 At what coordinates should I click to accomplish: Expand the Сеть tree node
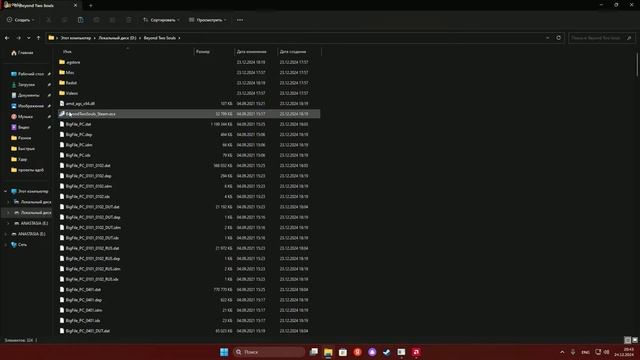[6, 245]
